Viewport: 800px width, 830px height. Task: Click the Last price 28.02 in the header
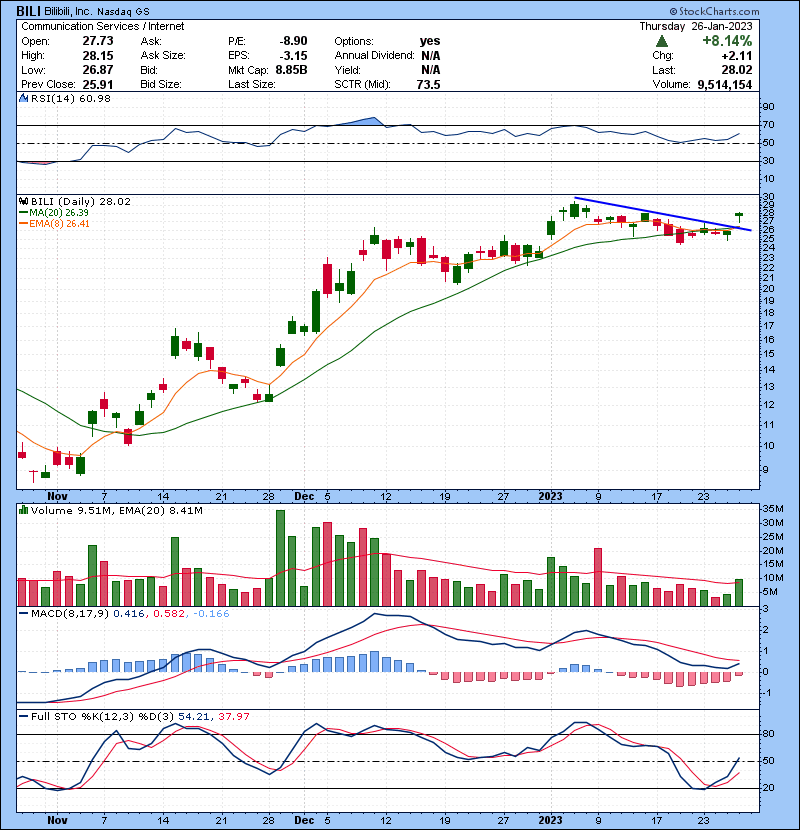pyautogui.click(x=737, y=70)
